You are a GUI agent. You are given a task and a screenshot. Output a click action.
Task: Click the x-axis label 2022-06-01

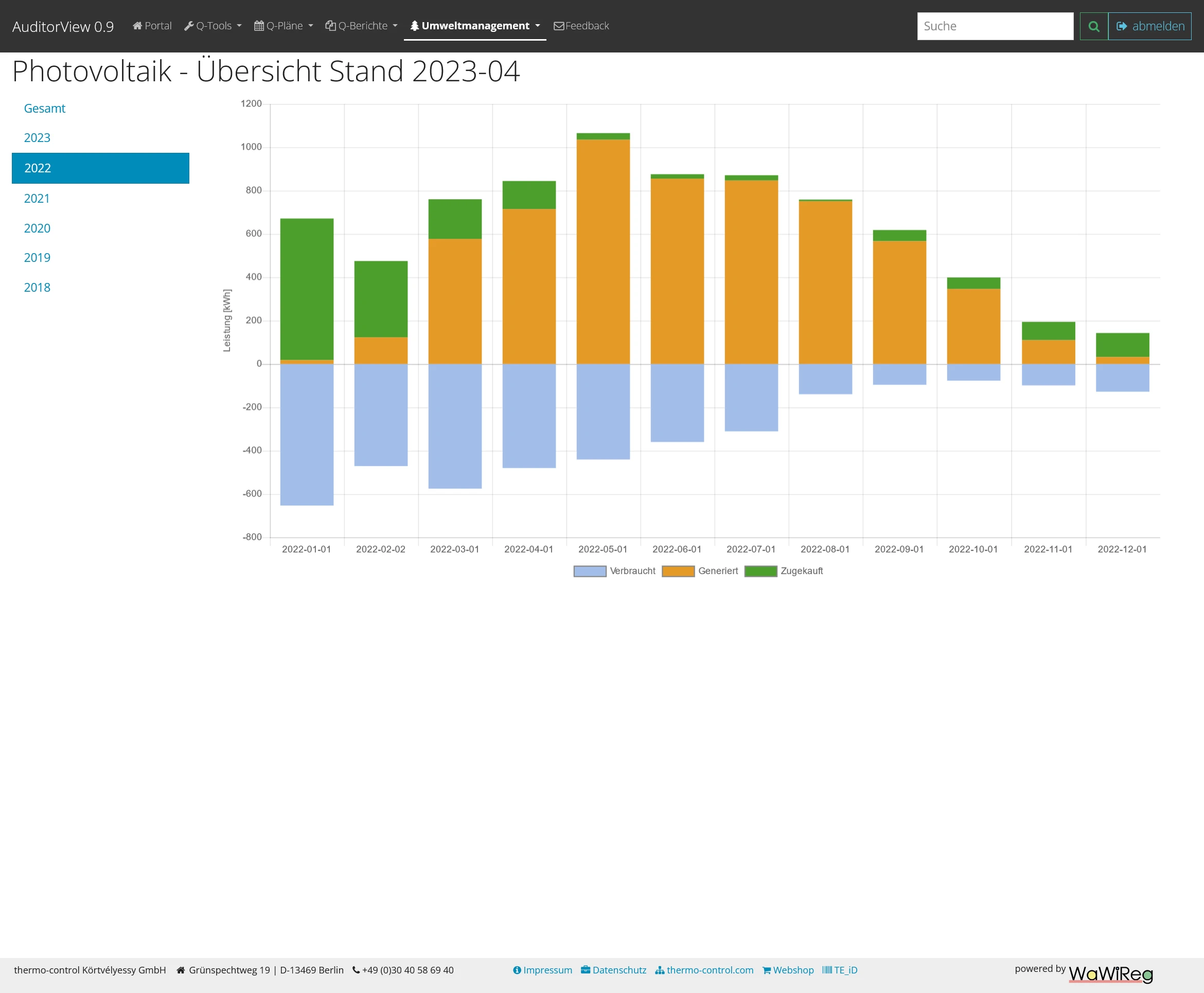[677, 549]
